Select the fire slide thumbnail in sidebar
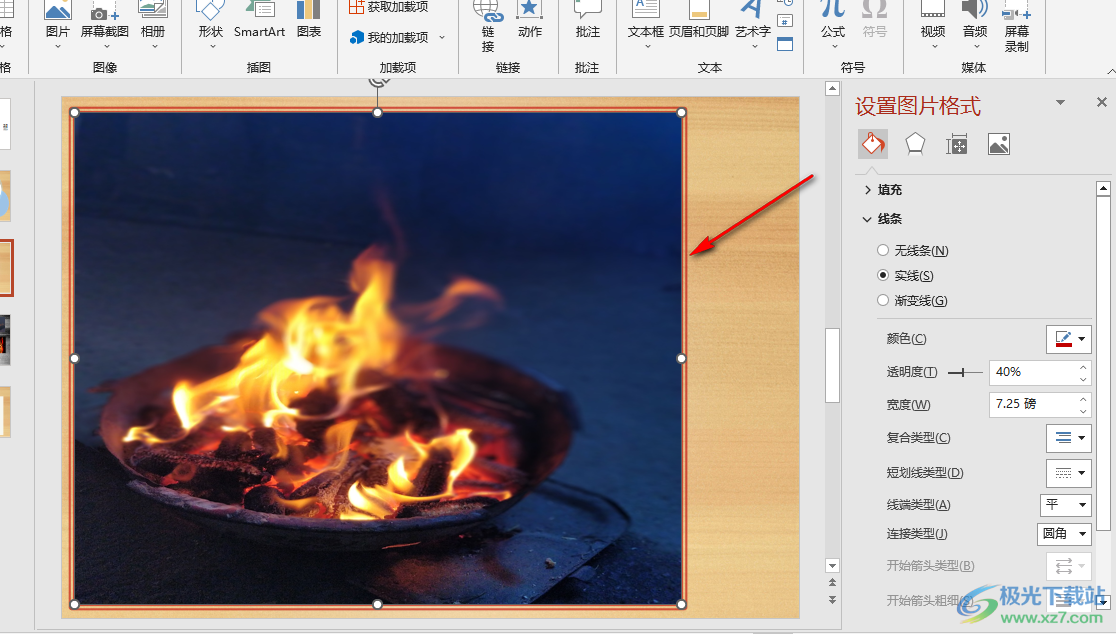Screen dimensions: 1116x634 6,268
